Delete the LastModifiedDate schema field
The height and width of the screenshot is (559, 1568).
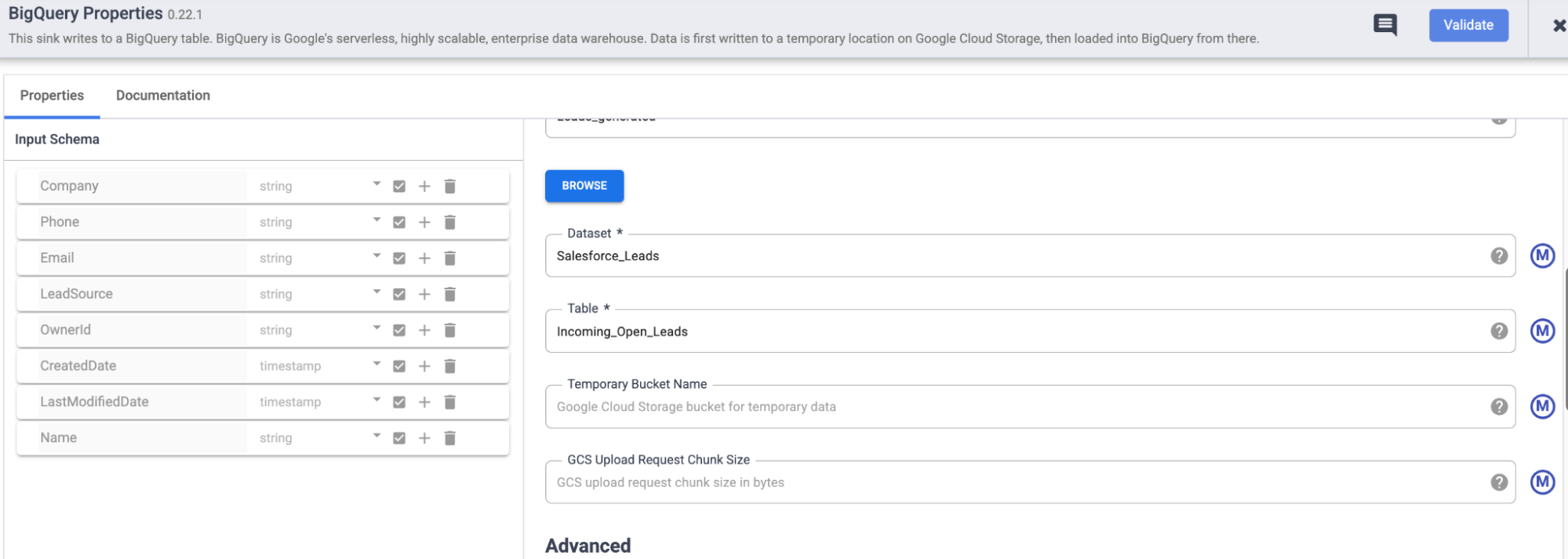coord(450,402)
